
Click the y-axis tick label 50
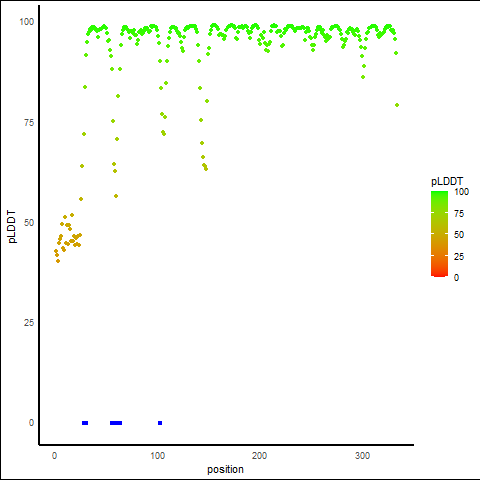[29, 223]
